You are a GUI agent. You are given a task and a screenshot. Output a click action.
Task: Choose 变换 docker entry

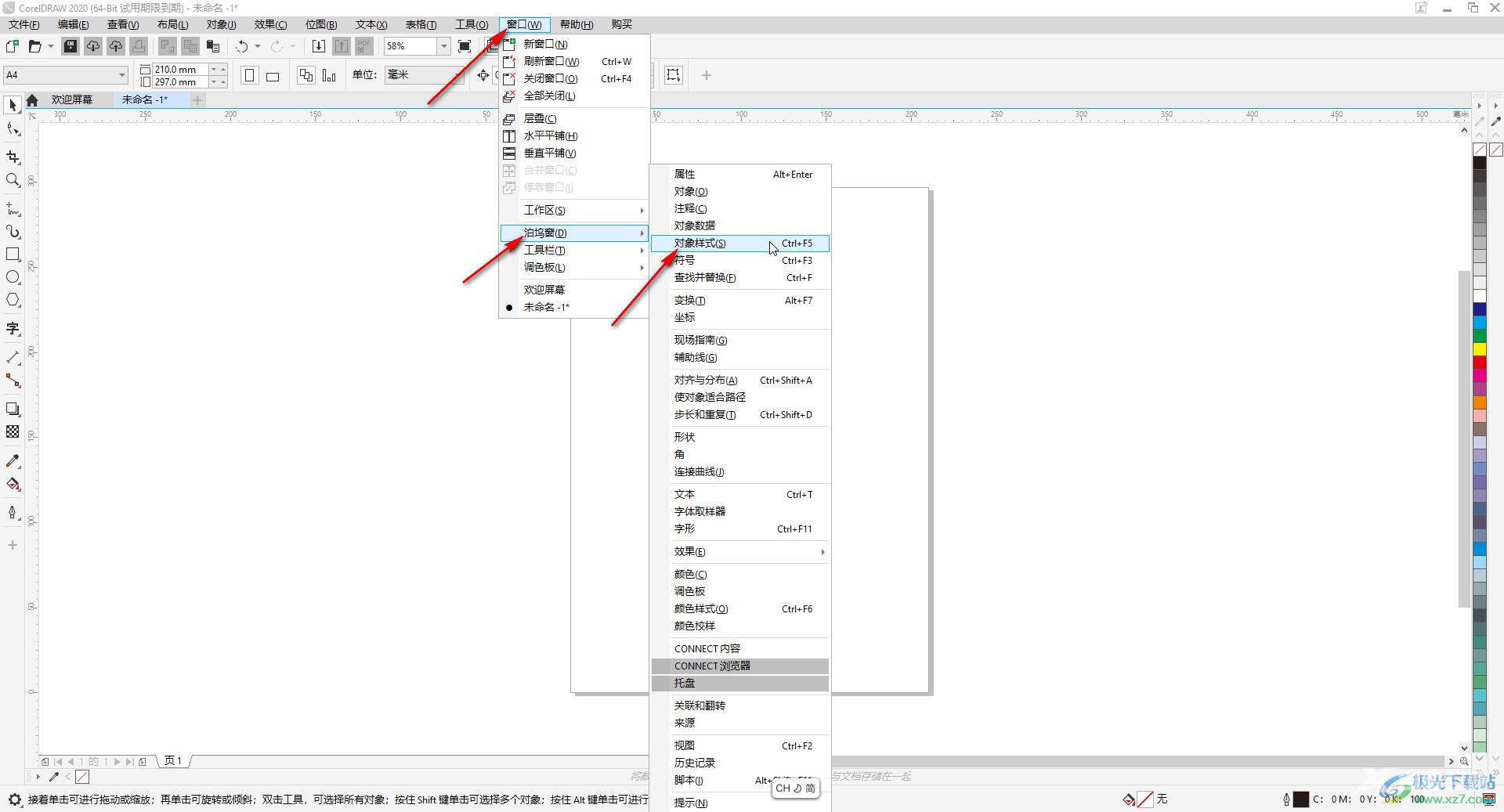tap(740, 301)
